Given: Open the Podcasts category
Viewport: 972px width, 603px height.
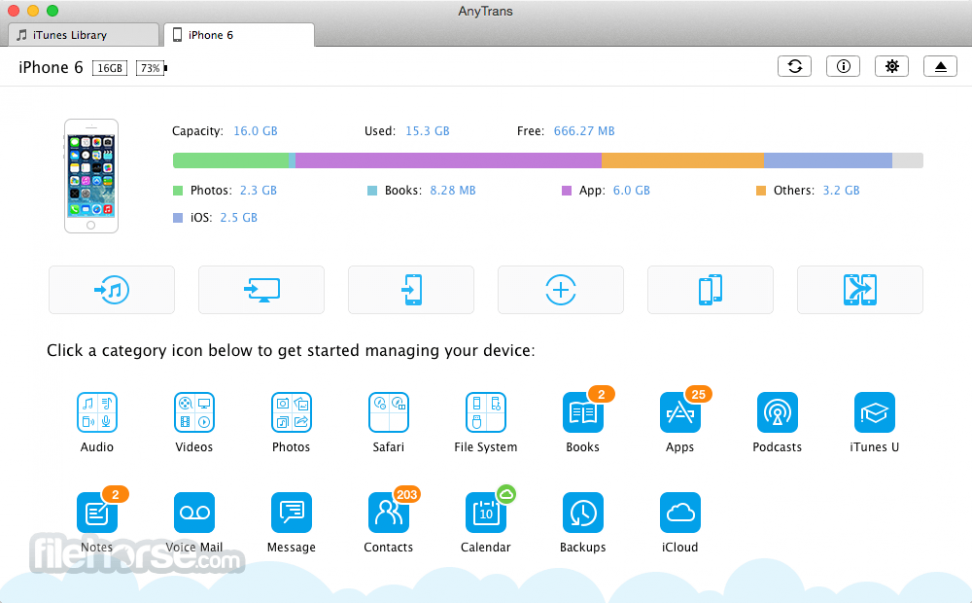Looking at the screenshot, I should (776, 412).
